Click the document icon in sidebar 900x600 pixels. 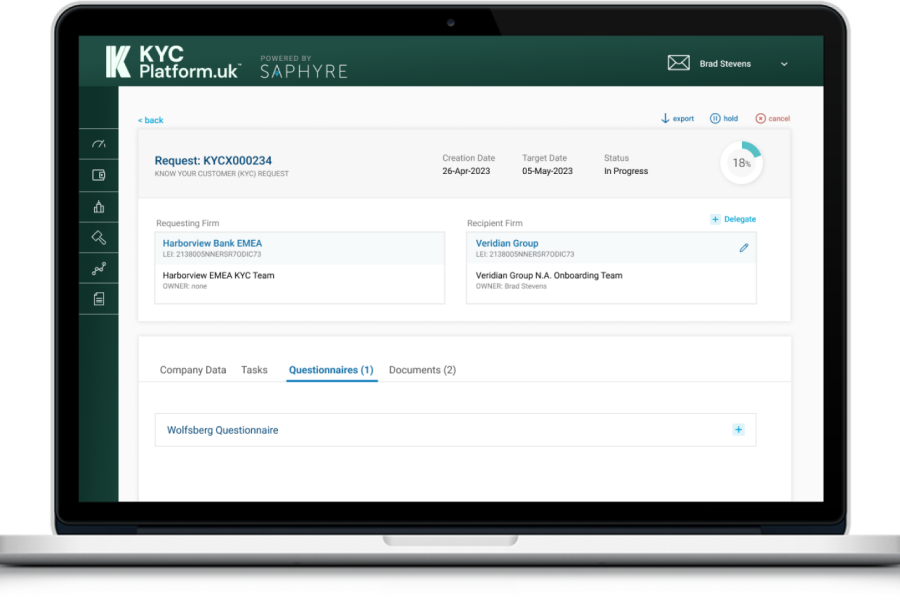pos(98,299)
